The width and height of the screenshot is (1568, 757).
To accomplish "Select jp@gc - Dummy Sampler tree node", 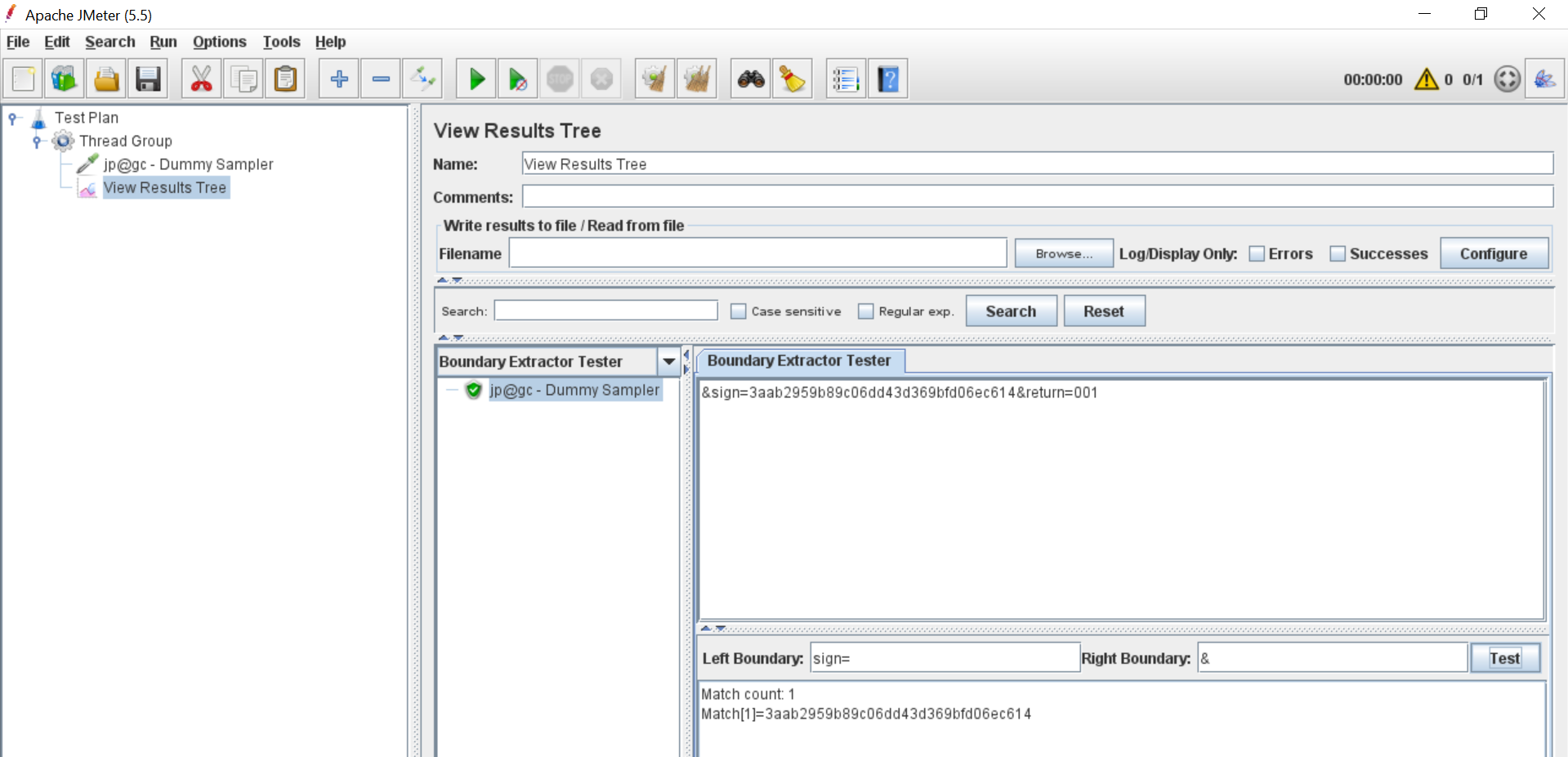I will click(x=188, y=164).
